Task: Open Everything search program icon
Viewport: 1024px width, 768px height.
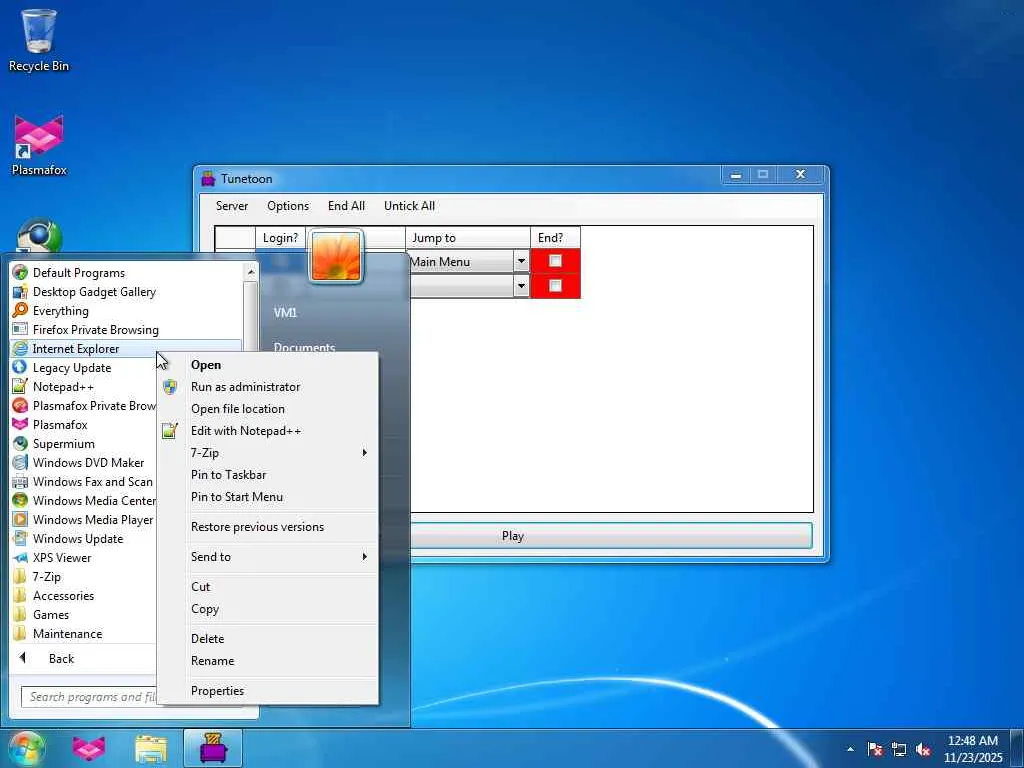Action: click(x=20, y=310)
